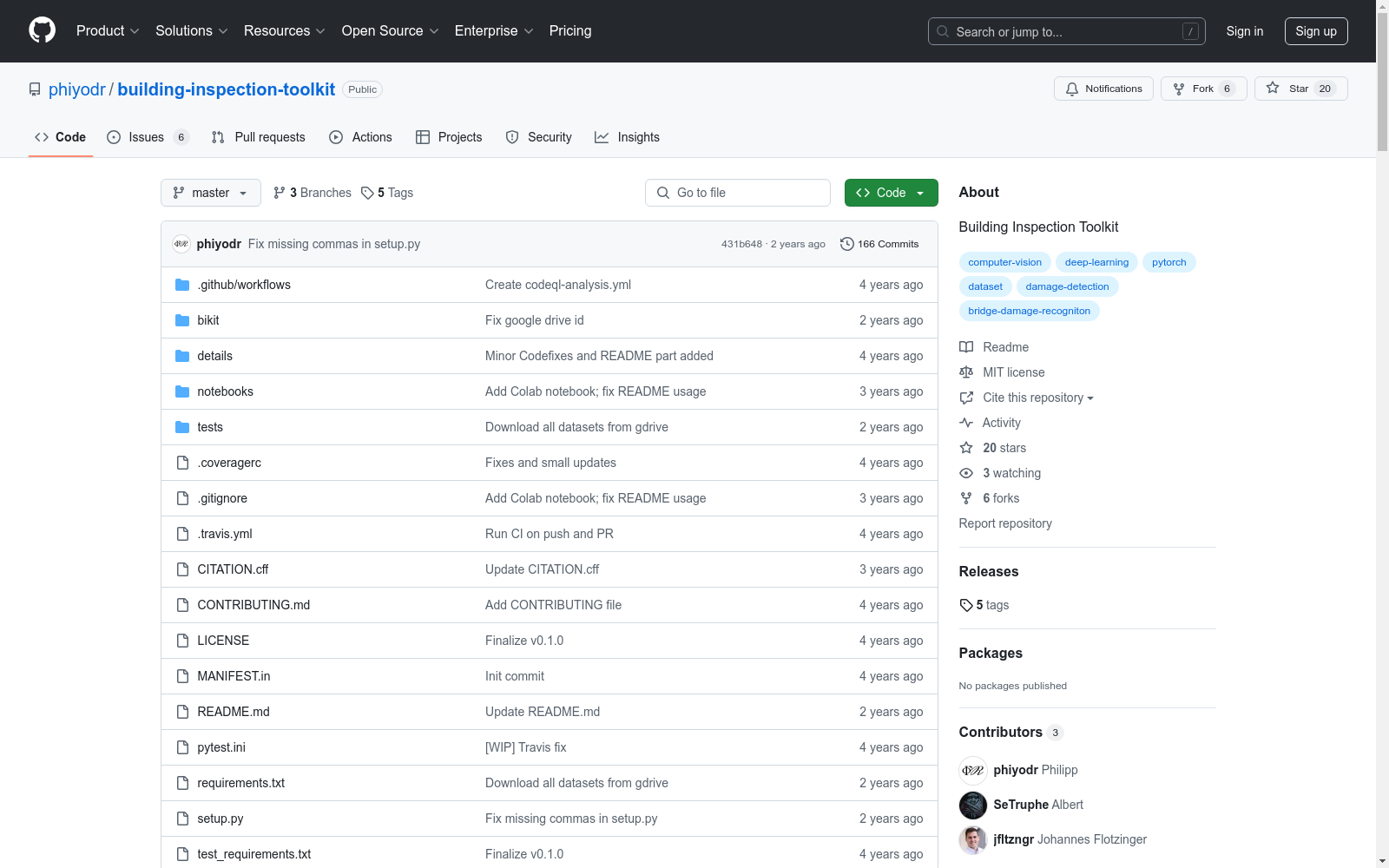The width and height of the screenshot is (1389, 868).
Task: Open the master branch selector
Action: pos(211,193)
